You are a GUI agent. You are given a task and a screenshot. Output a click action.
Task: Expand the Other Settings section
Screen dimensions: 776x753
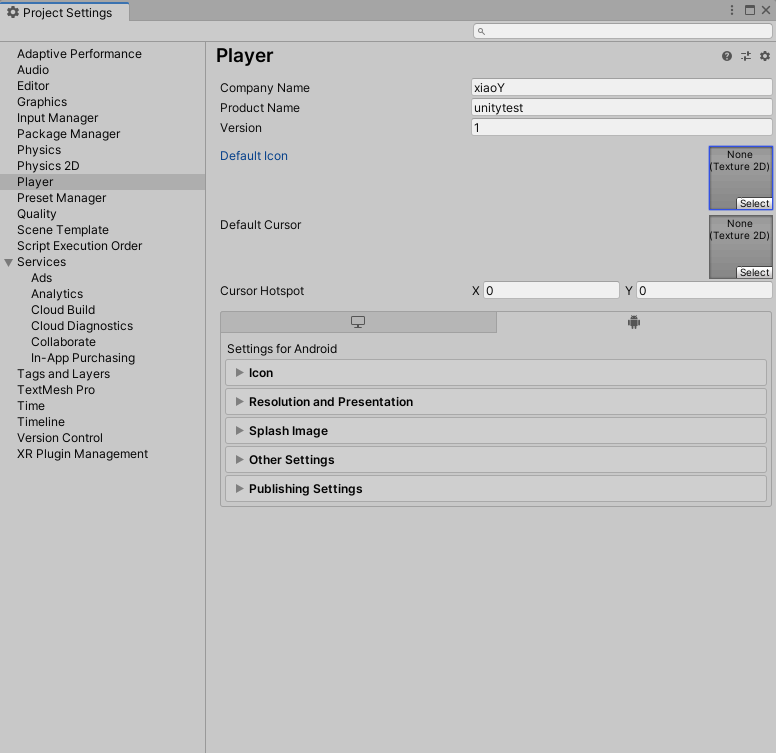[496, 460]
